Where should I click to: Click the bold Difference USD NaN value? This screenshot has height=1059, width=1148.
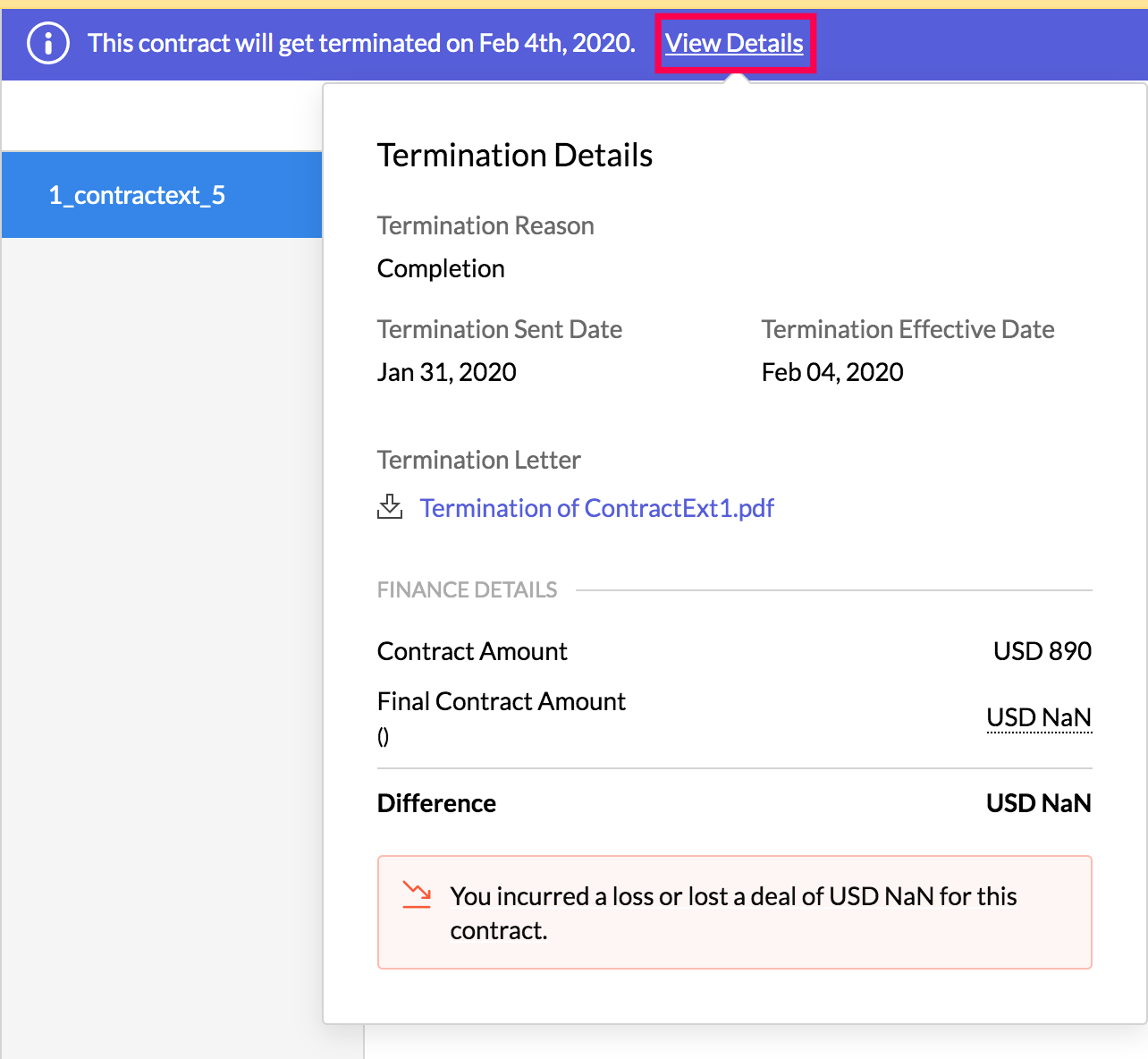coord(1038,803)
